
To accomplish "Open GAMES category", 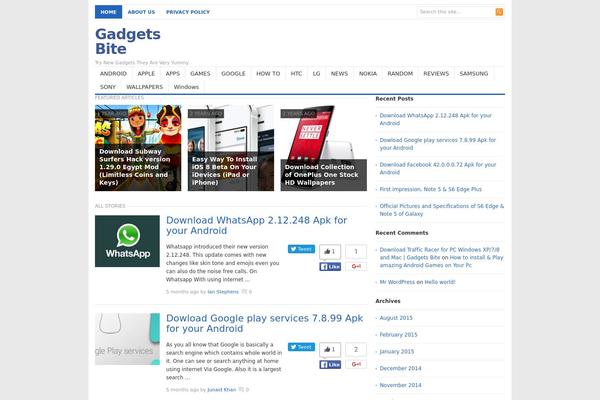I will pos(201,73).
